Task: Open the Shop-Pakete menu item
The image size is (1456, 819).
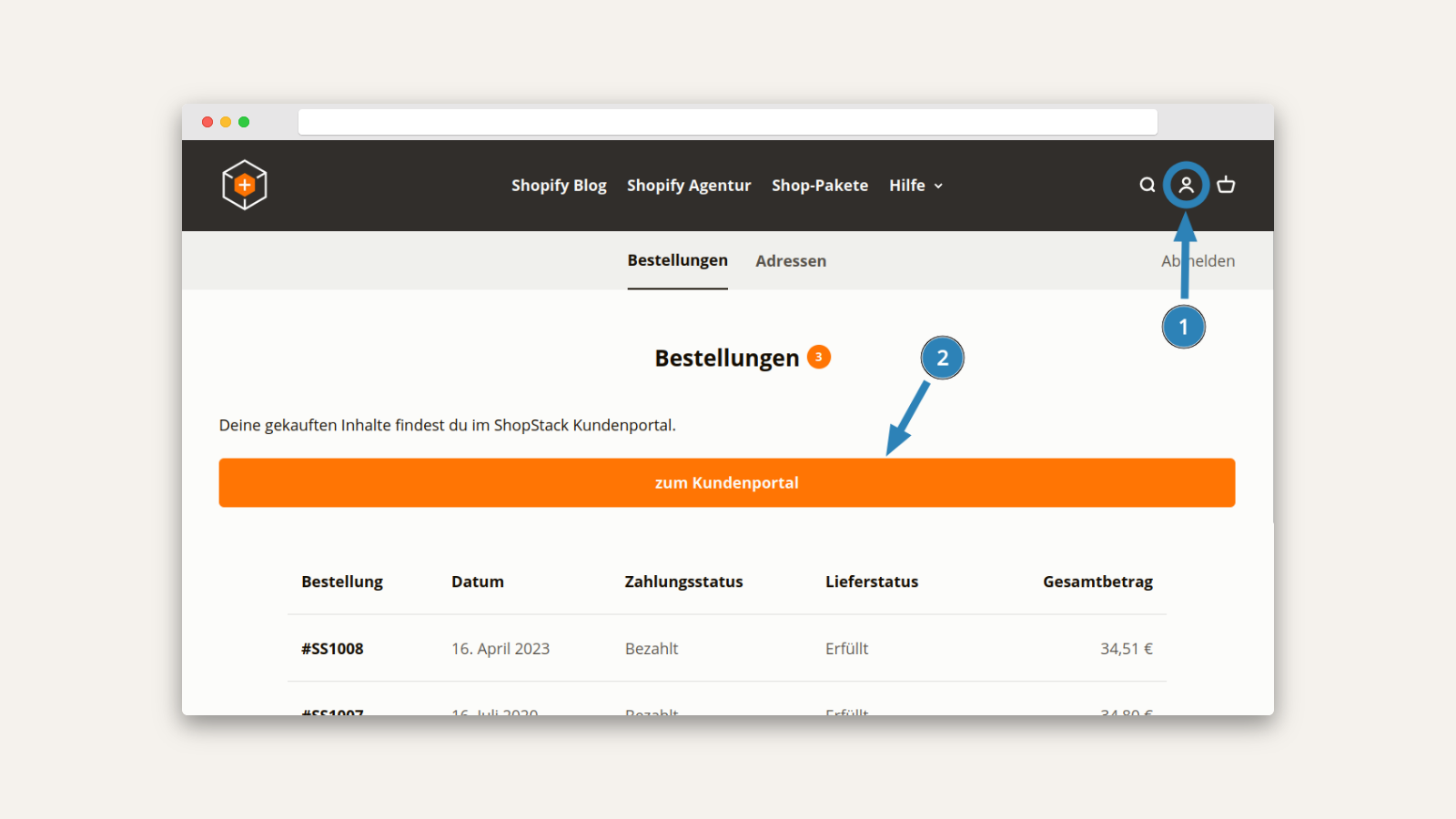Action: click(820, 186)
